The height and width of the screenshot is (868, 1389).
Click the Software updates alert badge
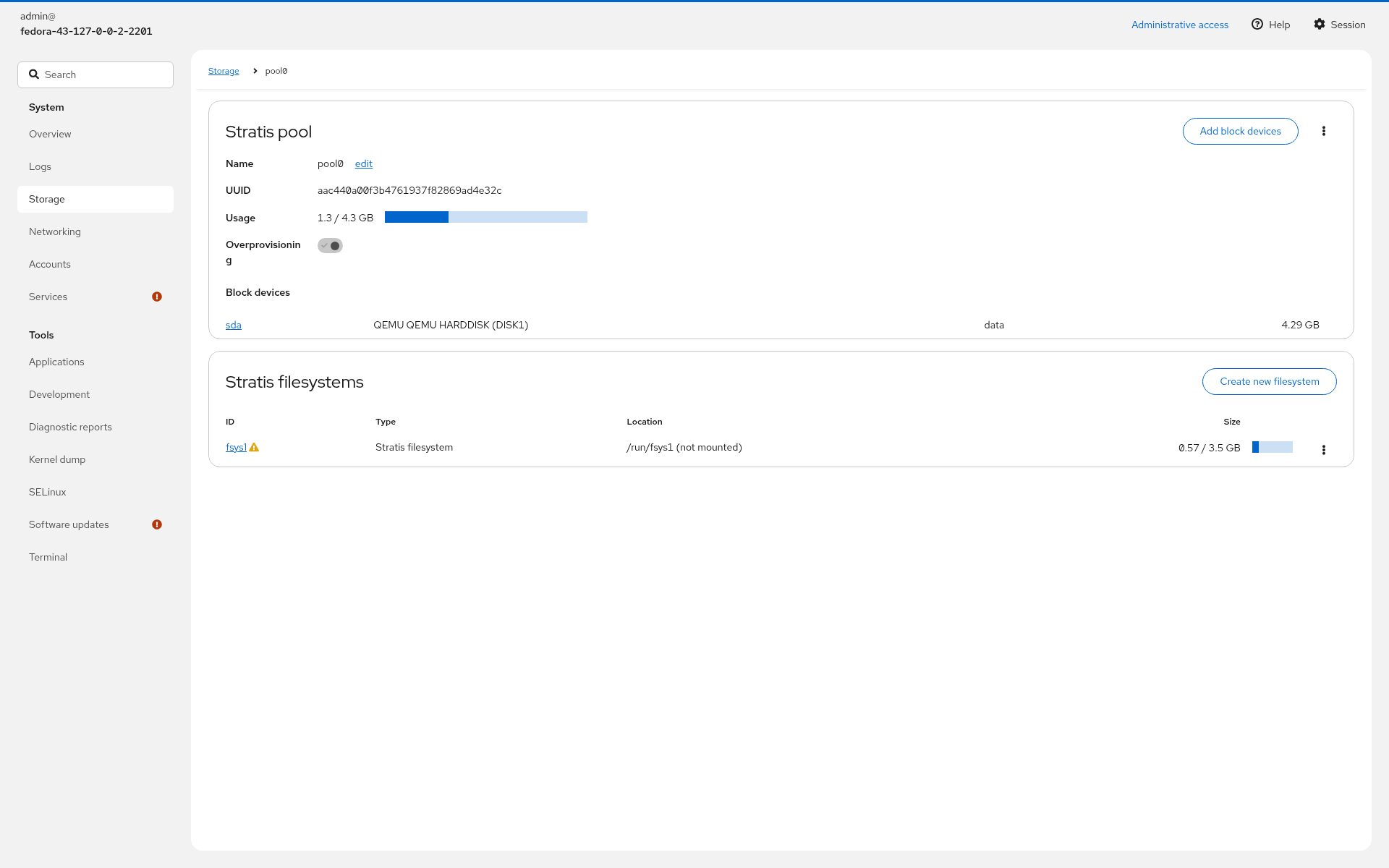157,524
